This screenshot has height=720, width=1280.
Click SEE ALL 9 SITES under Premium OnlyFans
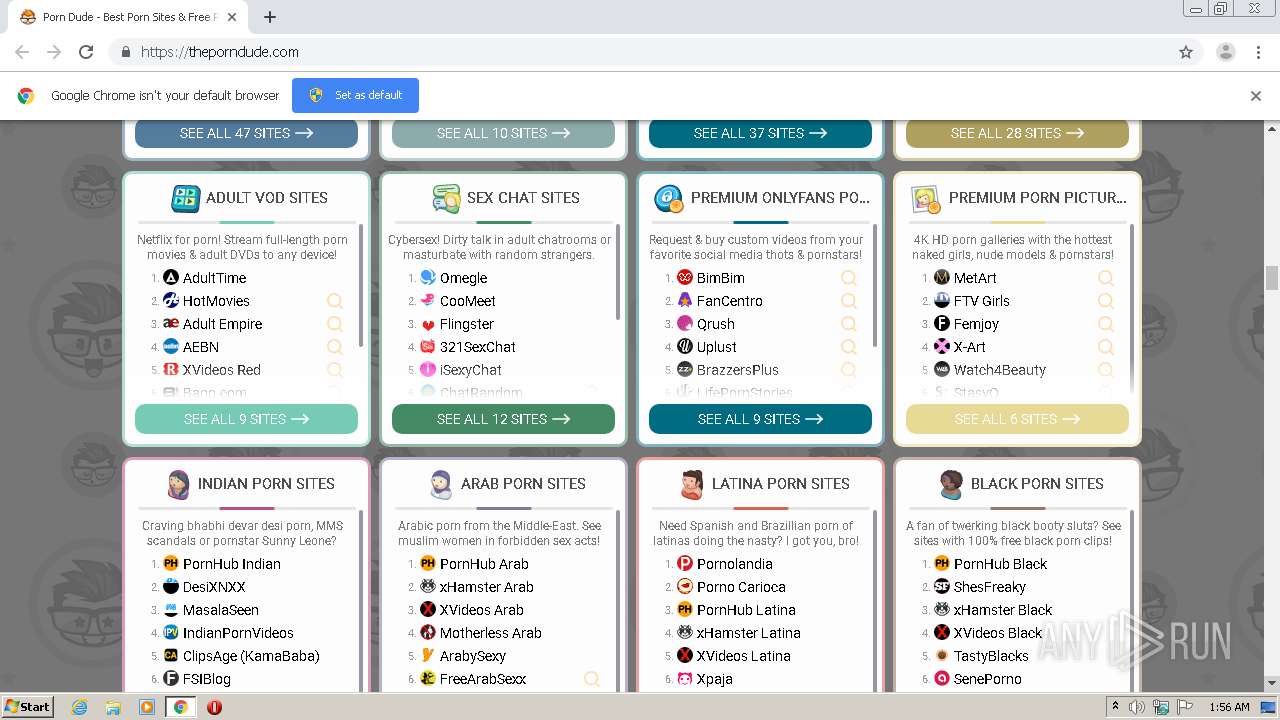pyautogui.click(x=760, y=419)
